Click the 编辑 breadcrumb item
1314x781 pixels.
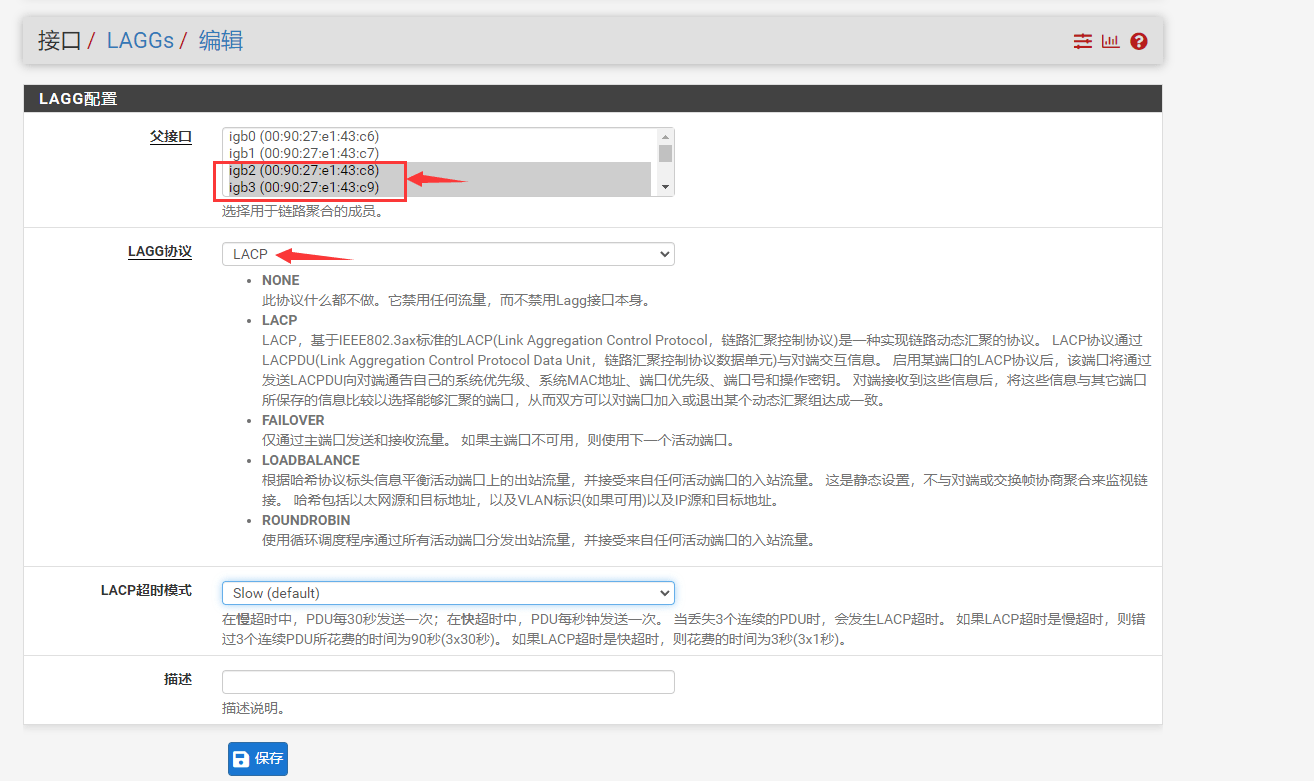click(x=221, y=41)
